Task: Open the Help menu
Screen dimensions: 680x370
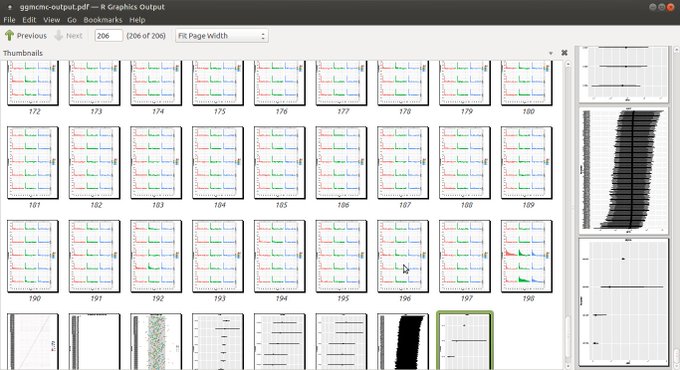Action: coord(137,20)
